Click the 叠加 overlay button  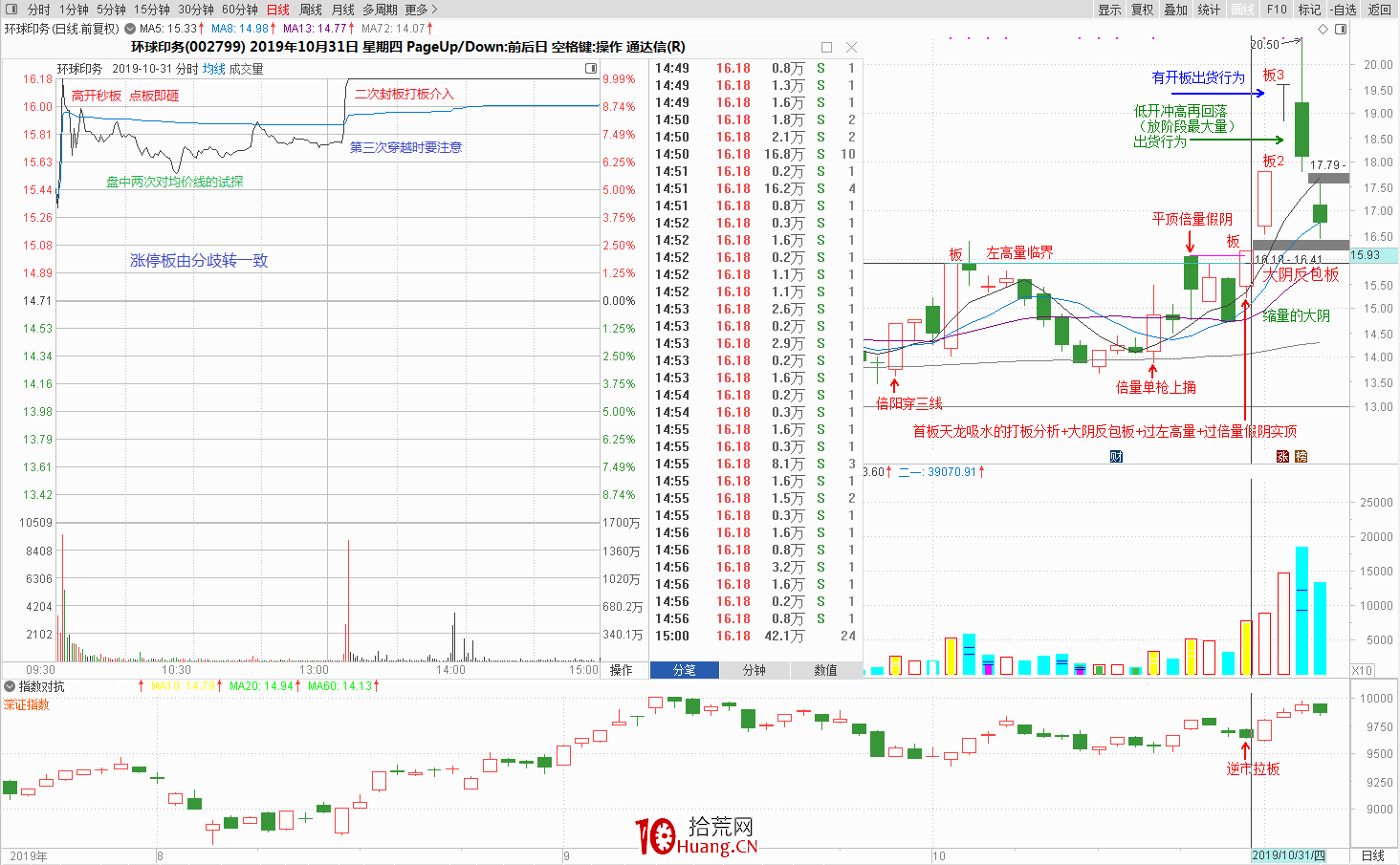[x=1175, y=9]
